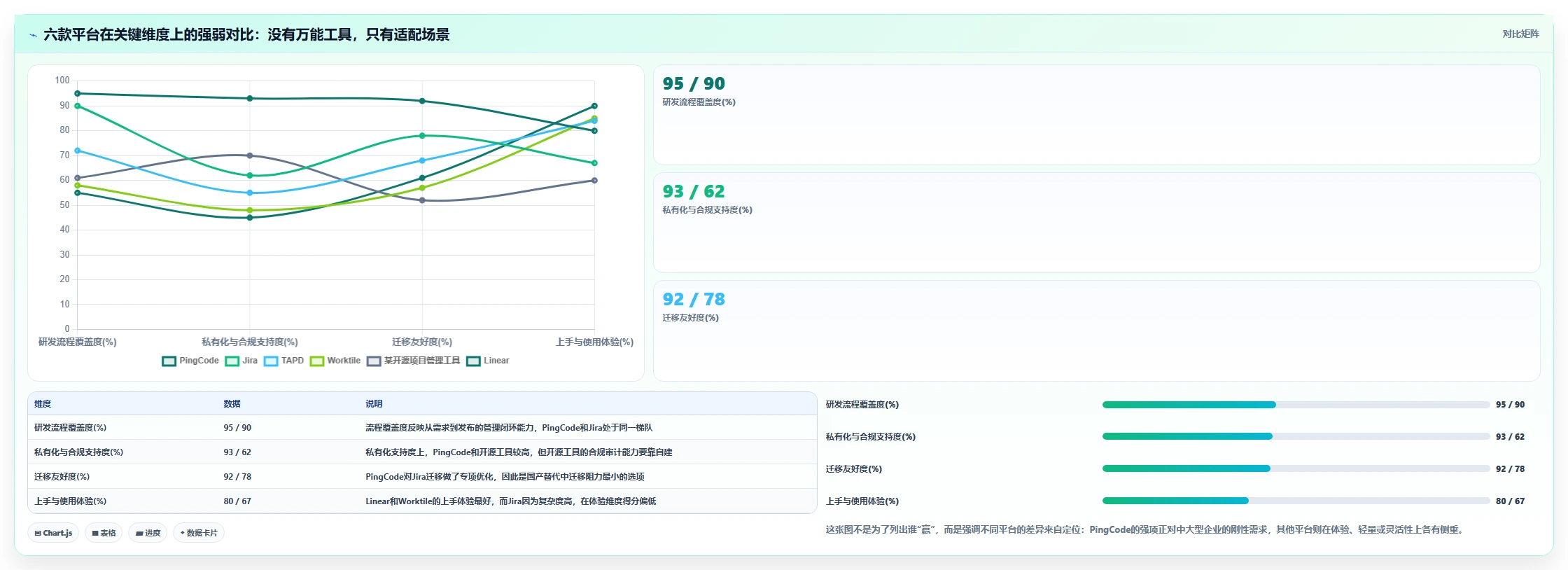Click the 私有化与合规支持度(%) x-axis label on the chart

(250, 342)
